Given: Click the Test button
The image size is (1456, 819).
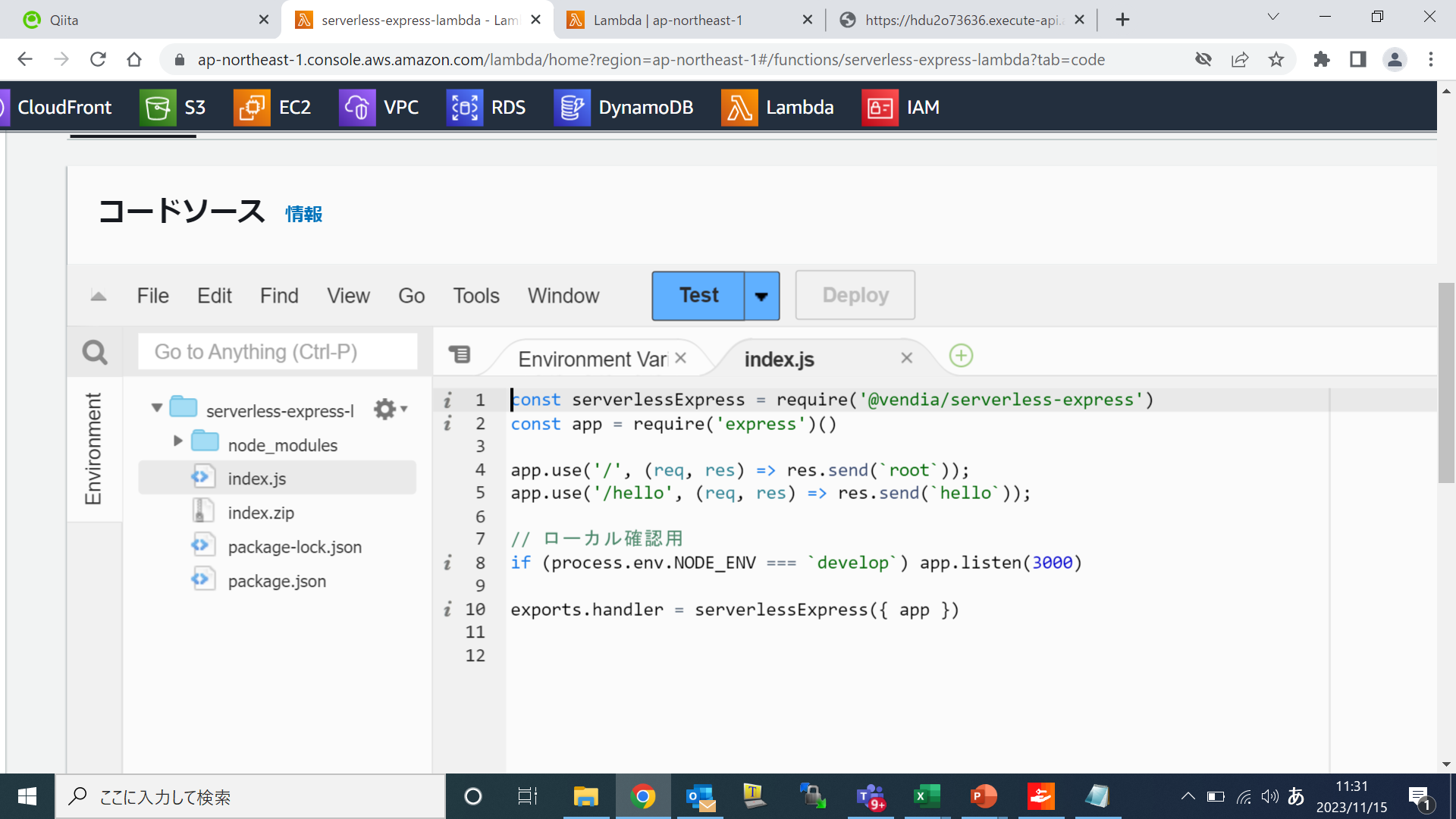Looking at the screenshot, I should point(698,295).
